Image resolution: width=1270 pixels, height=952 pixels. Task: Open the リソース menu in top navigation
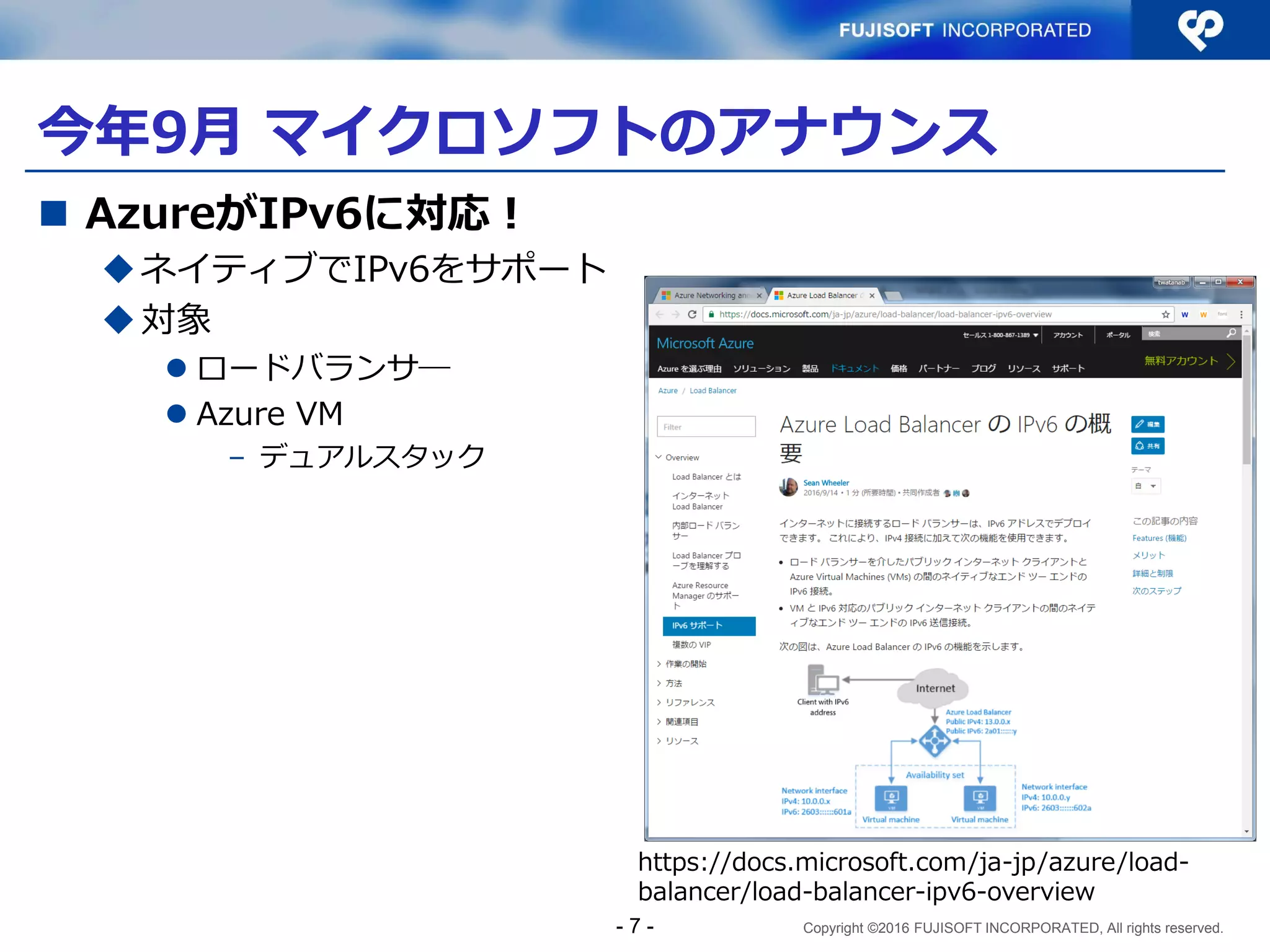click(x=1024, y=369)
